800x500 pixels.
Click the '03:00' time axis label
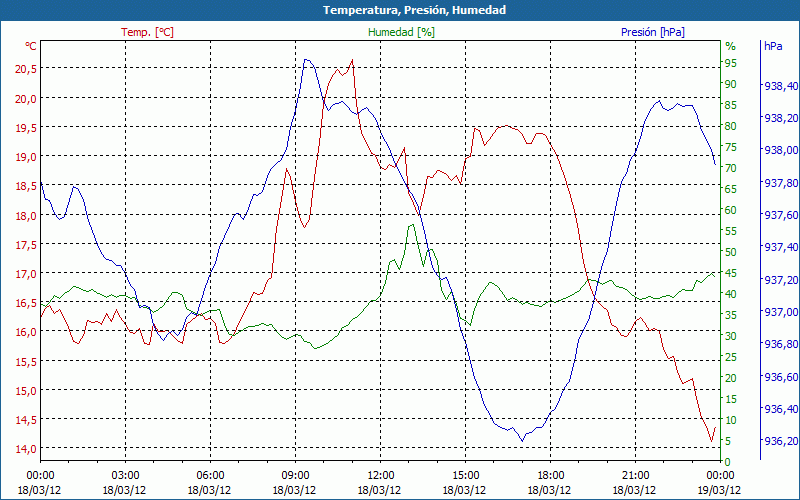coord(125,476)
